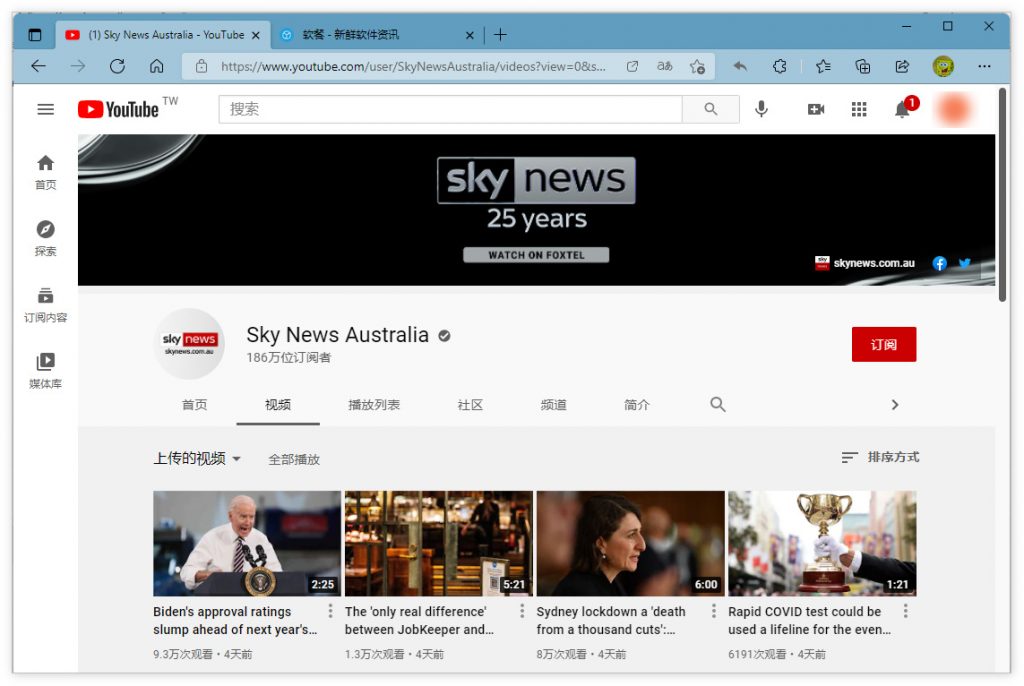Expand more channel tabs with right chevron
Image resolution: width=1024 pixels, height=686 pixels.
coord(895,405)
